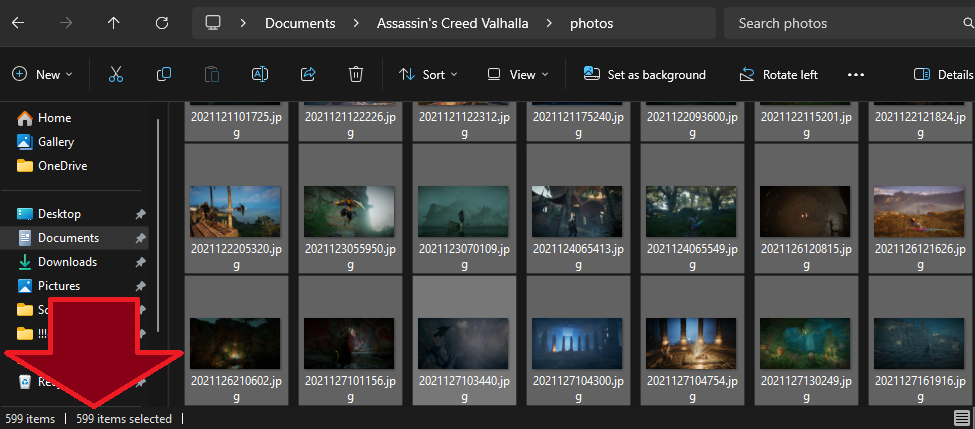Click photos in the address bar
This screenshot has height=429, width=975.
pyautogui.click(x=591, y=24)
